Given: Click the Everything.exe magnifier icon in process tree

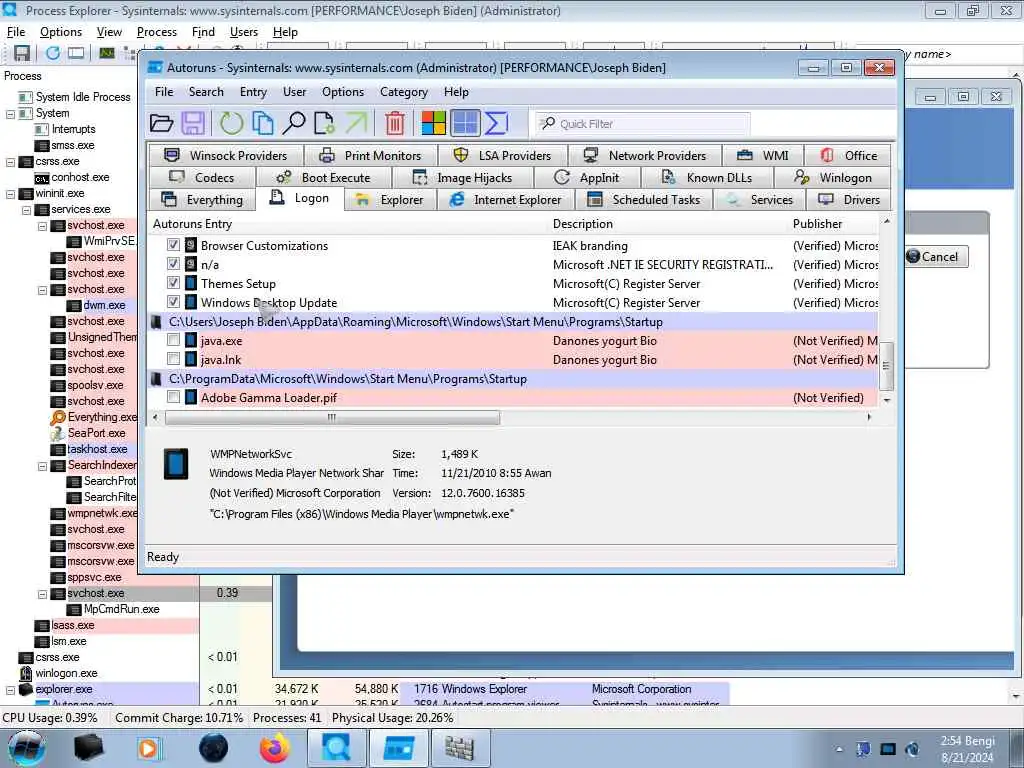Looking at the screenshot, I should click(58, 417).
